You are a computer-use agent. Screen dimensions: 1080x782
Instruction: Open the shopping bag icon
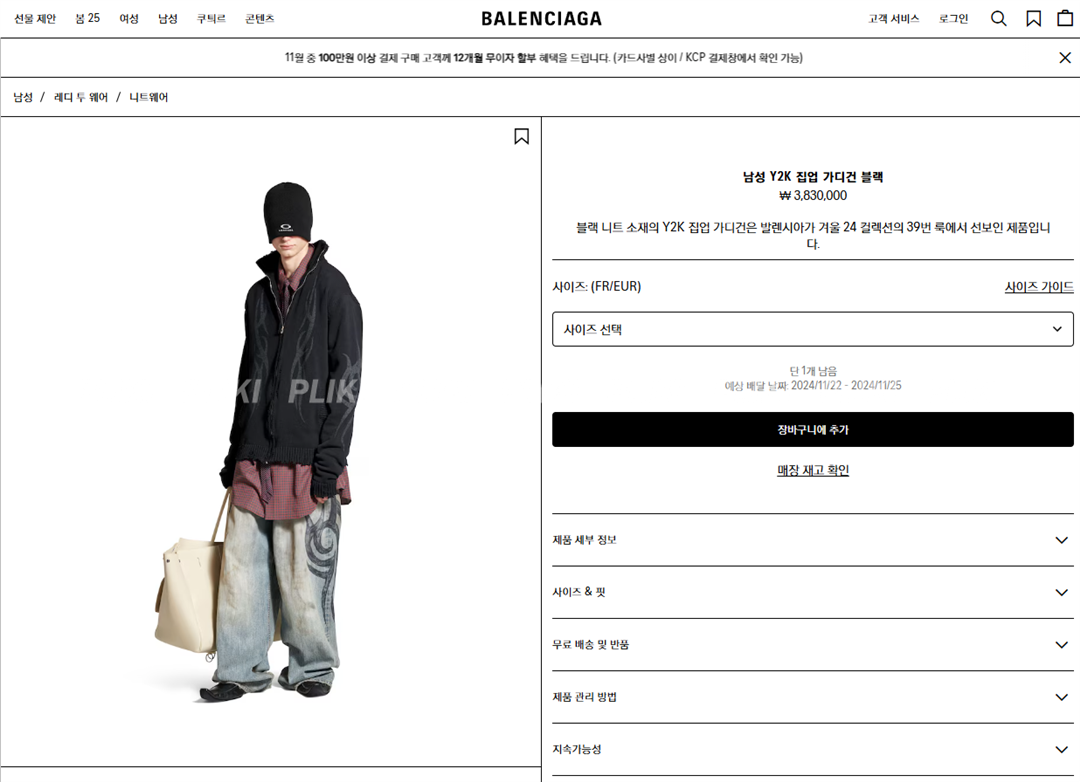[1065, 18]
